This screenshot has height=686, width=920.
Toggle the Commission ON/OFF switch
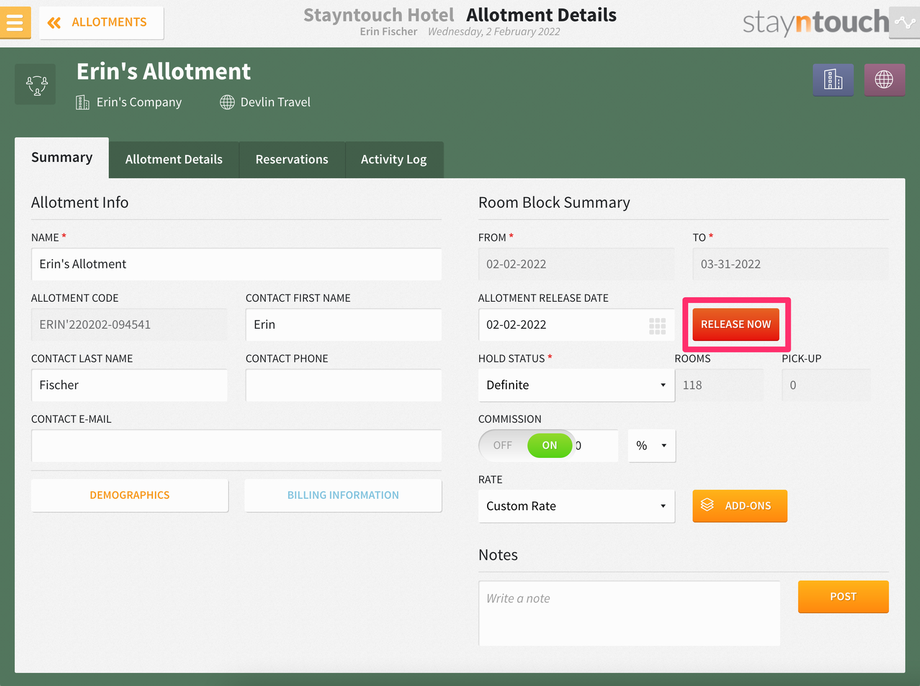pyautogui.click(x=526, y=445)
